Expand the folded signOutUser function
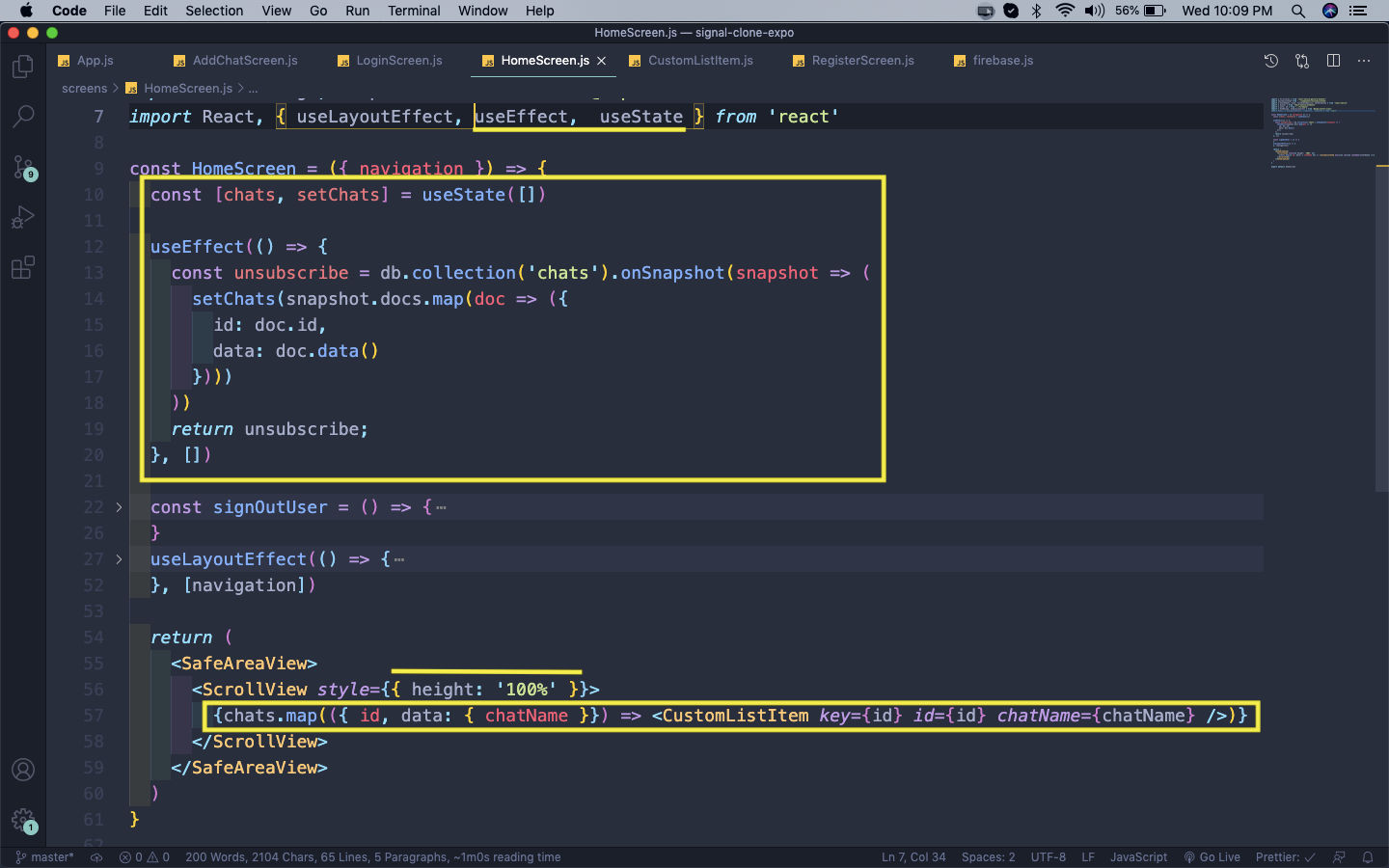Viewport: 1389px width, 868px height. pyautogui.click(x=120, y=507)
